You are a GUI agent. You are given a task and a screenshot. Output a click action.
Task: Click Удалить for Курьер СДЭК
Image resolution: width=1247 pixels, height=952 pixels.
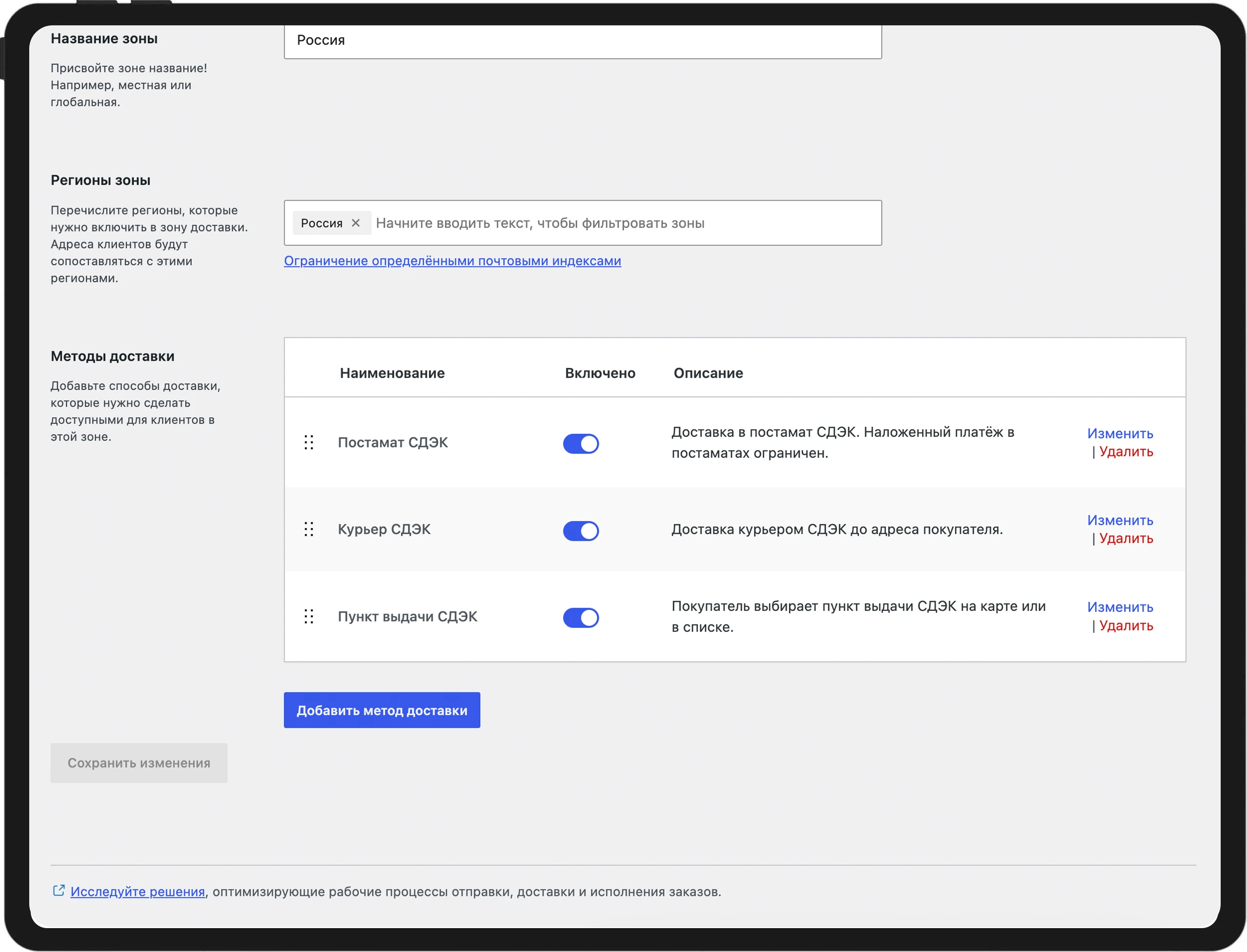pos(1126,538)
